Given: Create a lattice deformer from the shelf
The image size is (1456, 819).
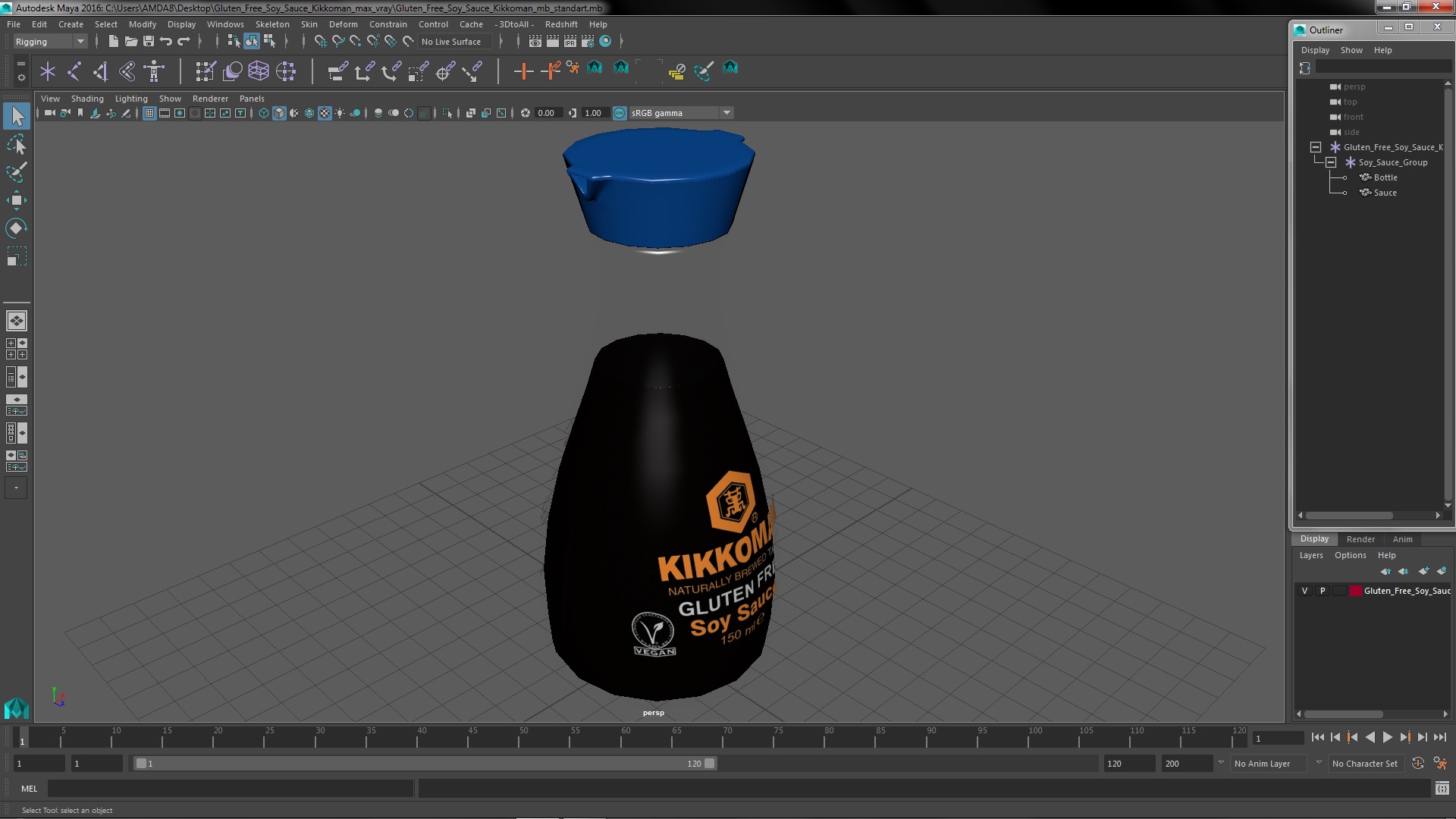Looking at the screenshot, I should pyautogui.click(x=259, y=71).
